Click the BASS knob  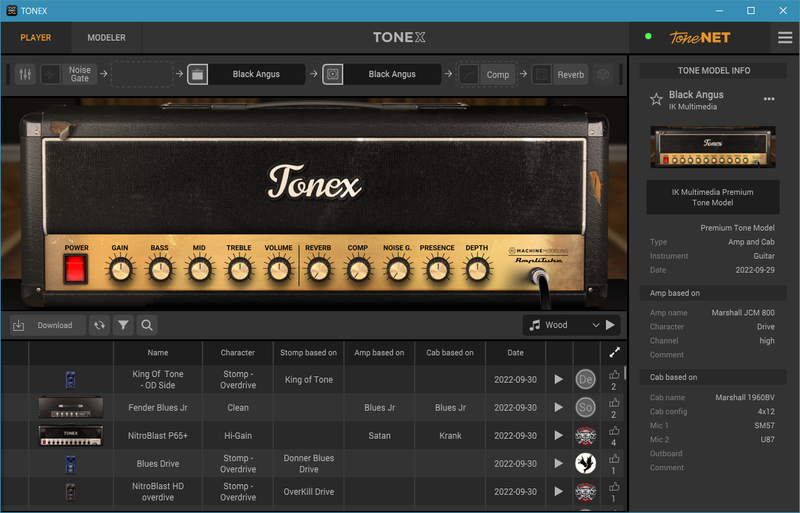(x=160, y=270)
